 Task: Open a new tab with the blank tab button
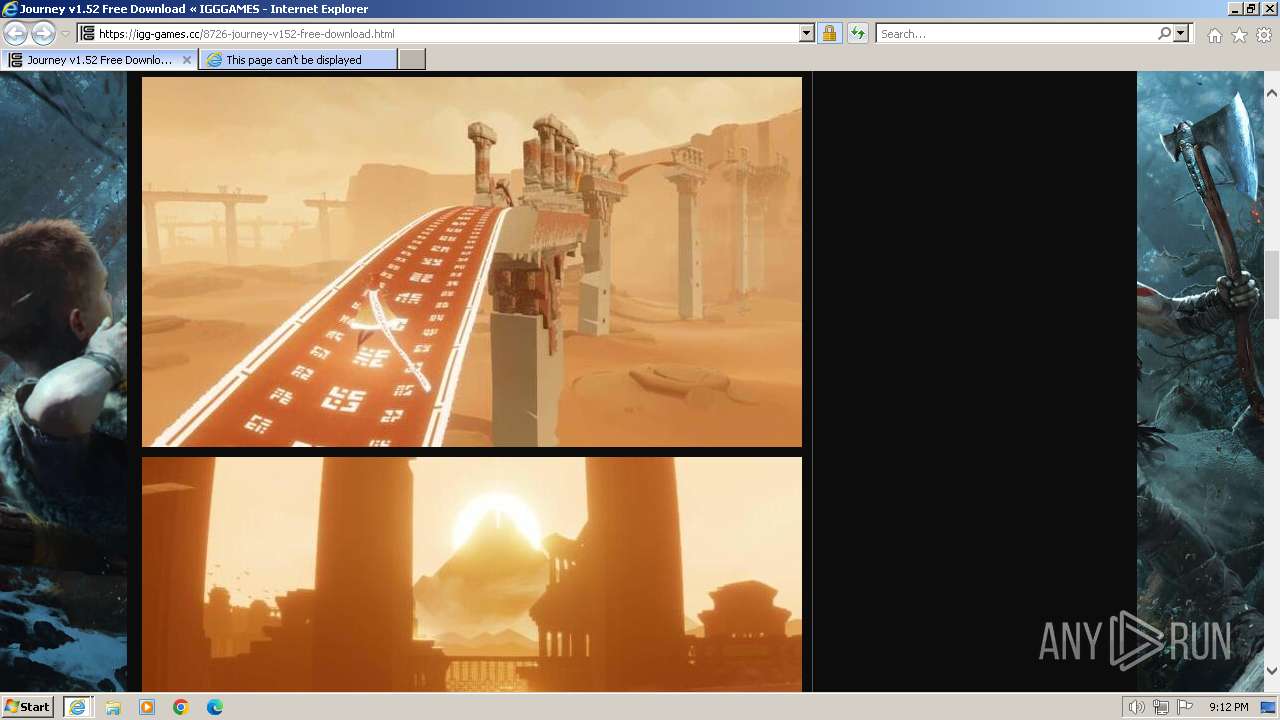pos(412,60)
